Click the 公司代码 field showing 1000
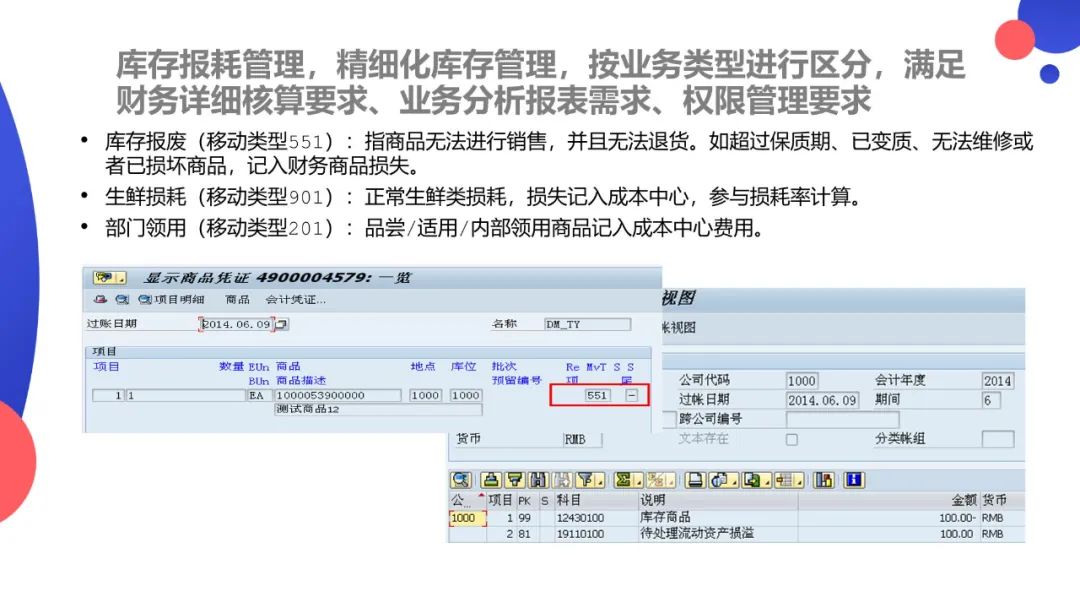 (x=802, y=381)
